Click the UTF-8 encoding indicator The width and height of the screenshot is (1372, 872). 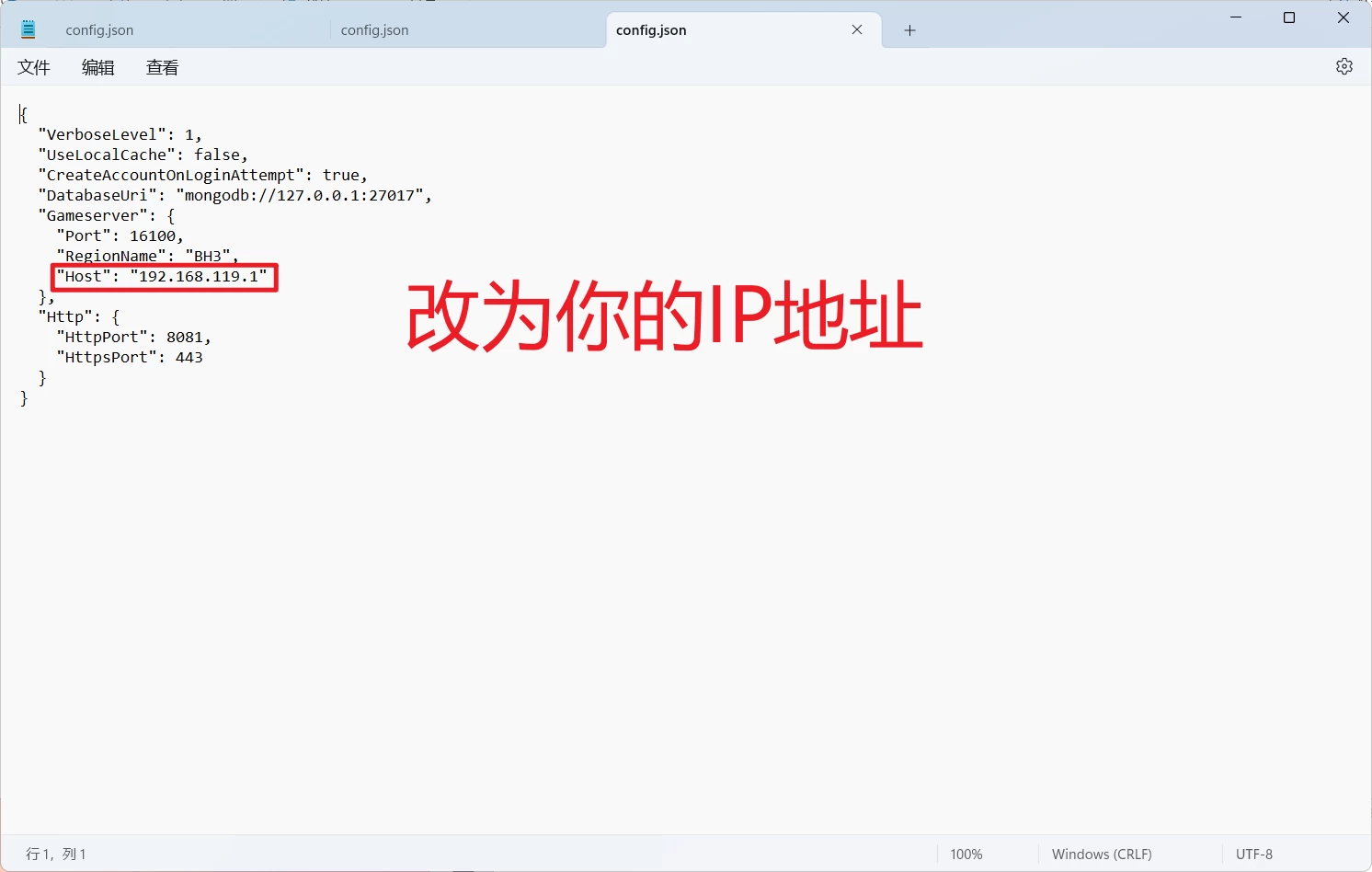pos(1253,855)
